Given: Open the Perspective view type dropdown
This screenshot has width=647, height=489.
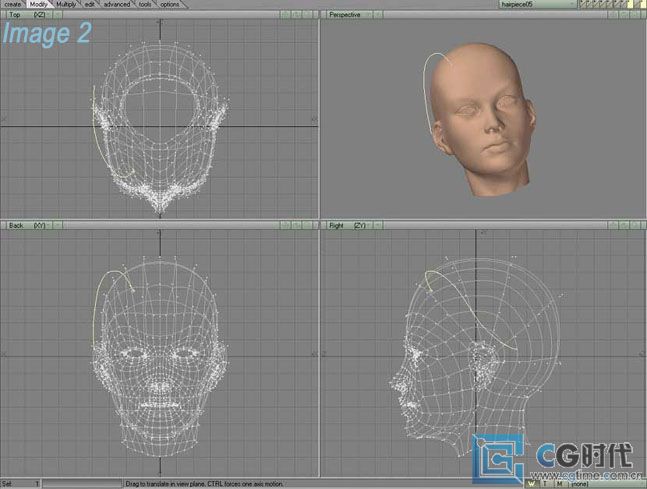Looking at the screenshot, I should (x=349, y=14).
